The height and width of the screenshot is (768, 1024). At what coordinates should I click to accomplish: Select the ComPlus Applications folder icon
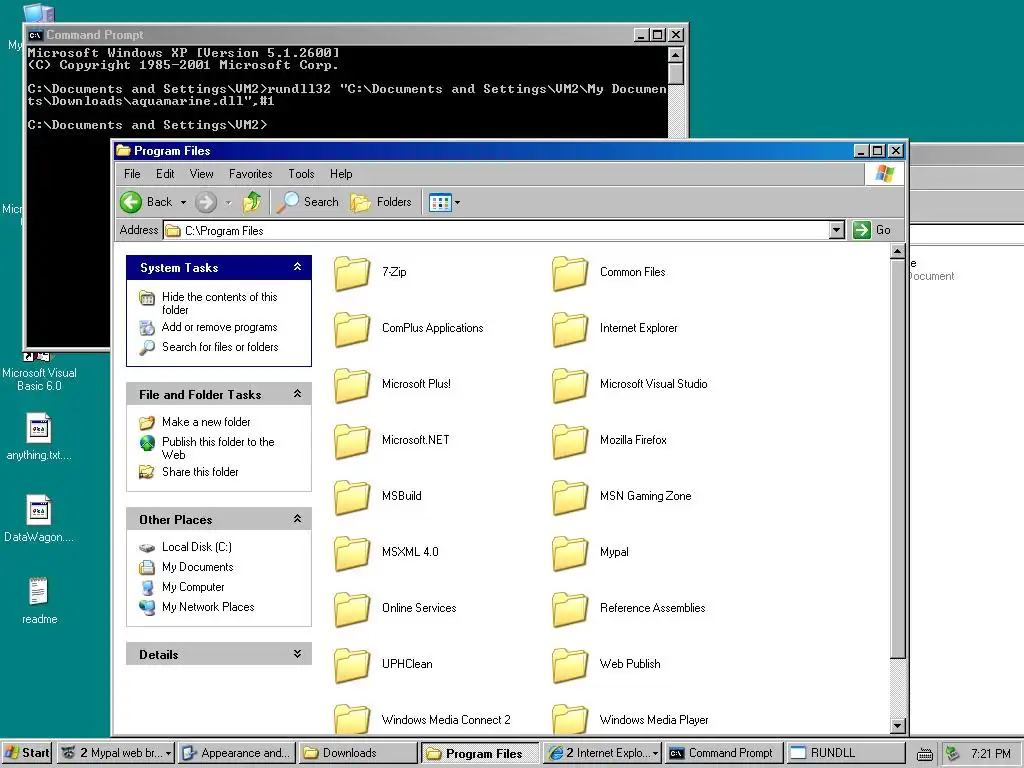pos(352,329)
